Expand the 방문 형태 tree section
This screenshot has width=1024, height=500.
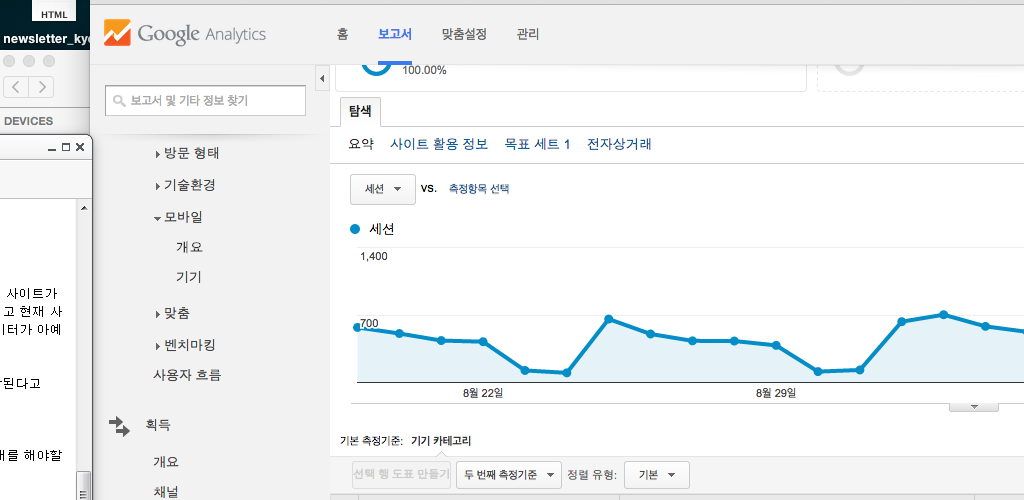[158, 154]
